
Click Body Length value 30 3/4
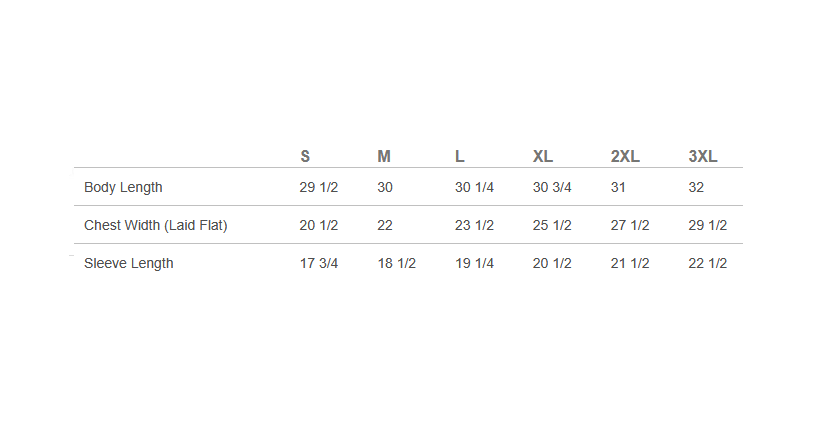552,187
